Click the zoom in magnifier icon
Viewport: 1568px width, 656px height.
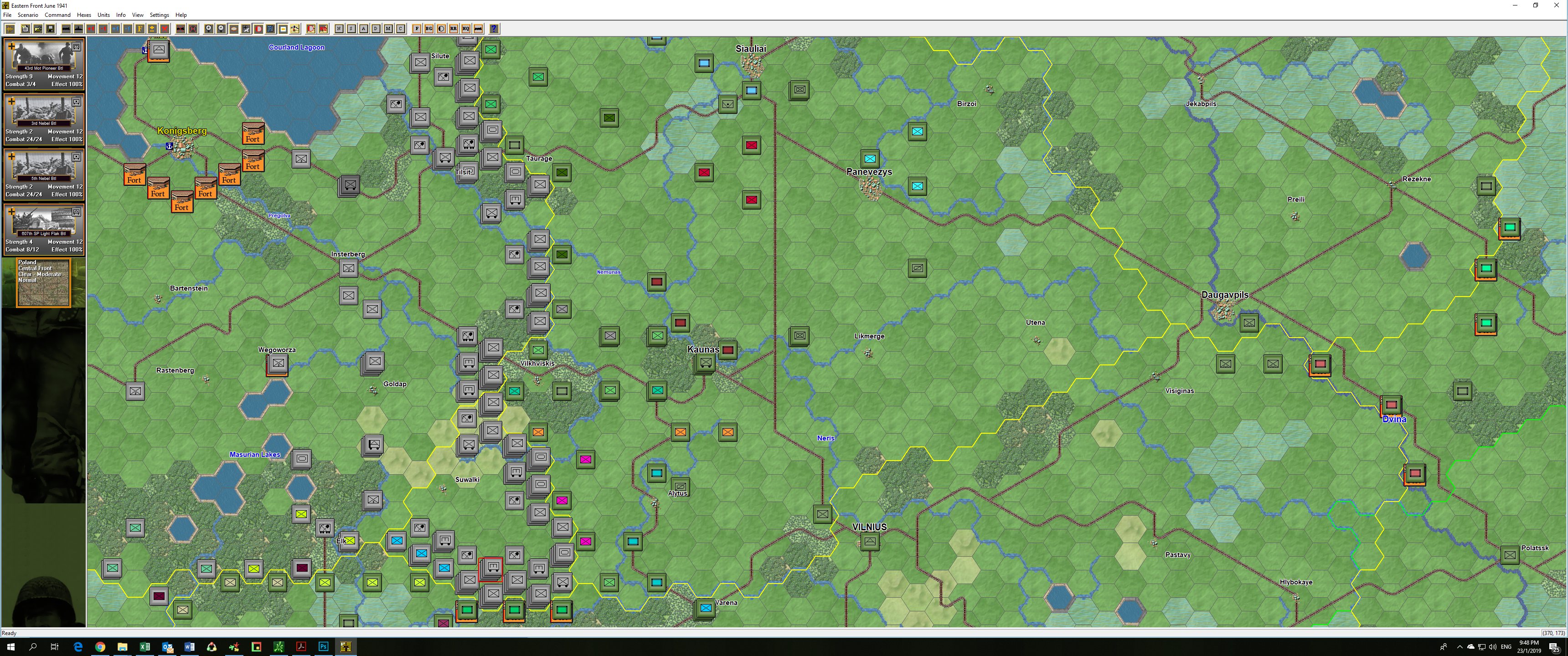pos(209,29)
